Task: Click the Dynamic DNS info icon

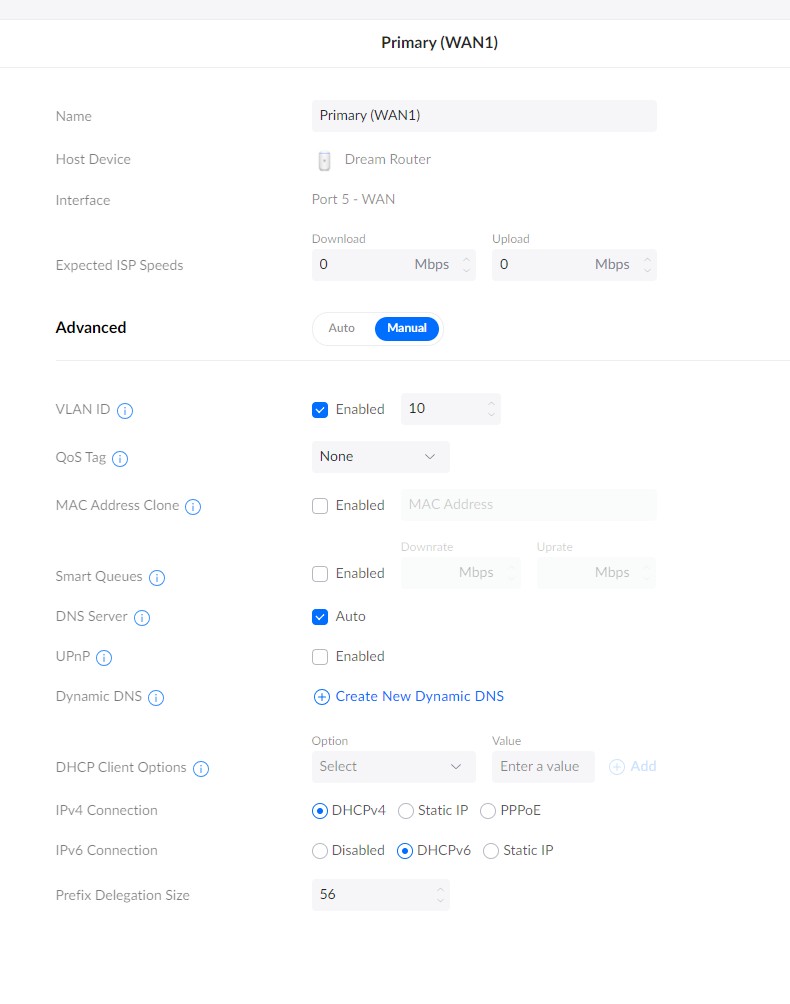Action: pos(156,697)
